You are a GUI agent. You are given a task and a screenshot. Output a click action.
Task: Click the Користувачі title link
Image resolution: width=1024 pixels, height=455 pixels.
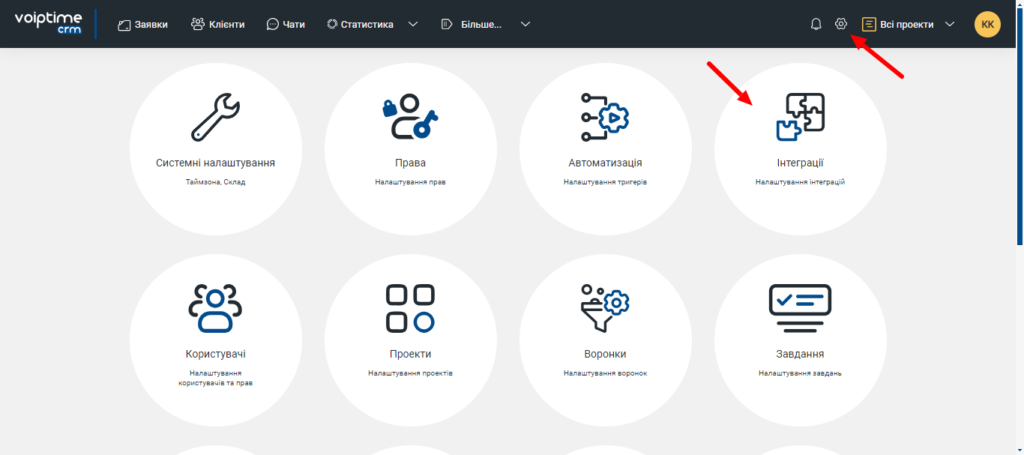tap(216, 354)
